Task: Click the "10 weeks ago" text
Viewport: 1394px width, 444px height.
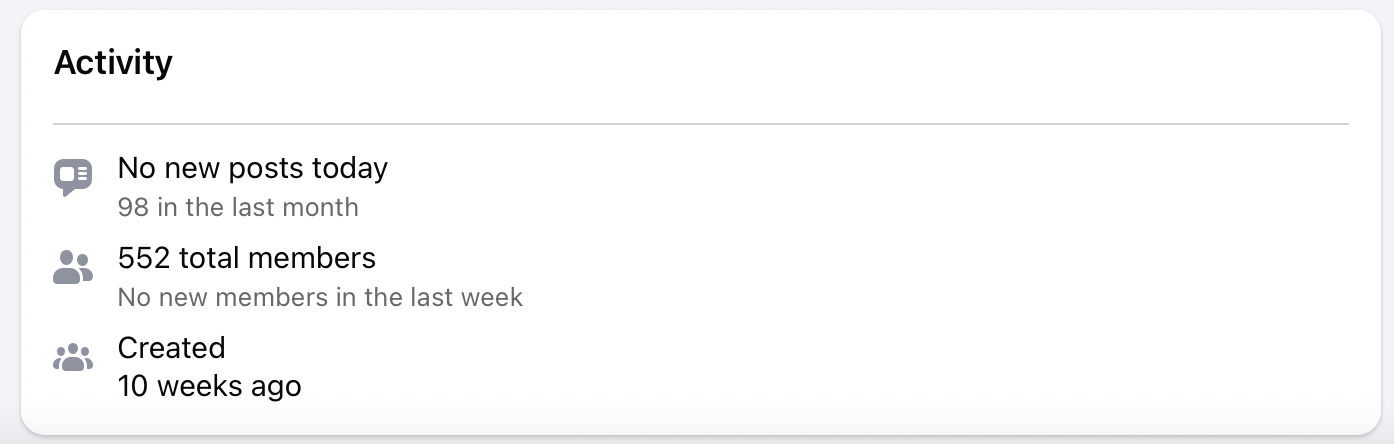Action: point(209,386)
